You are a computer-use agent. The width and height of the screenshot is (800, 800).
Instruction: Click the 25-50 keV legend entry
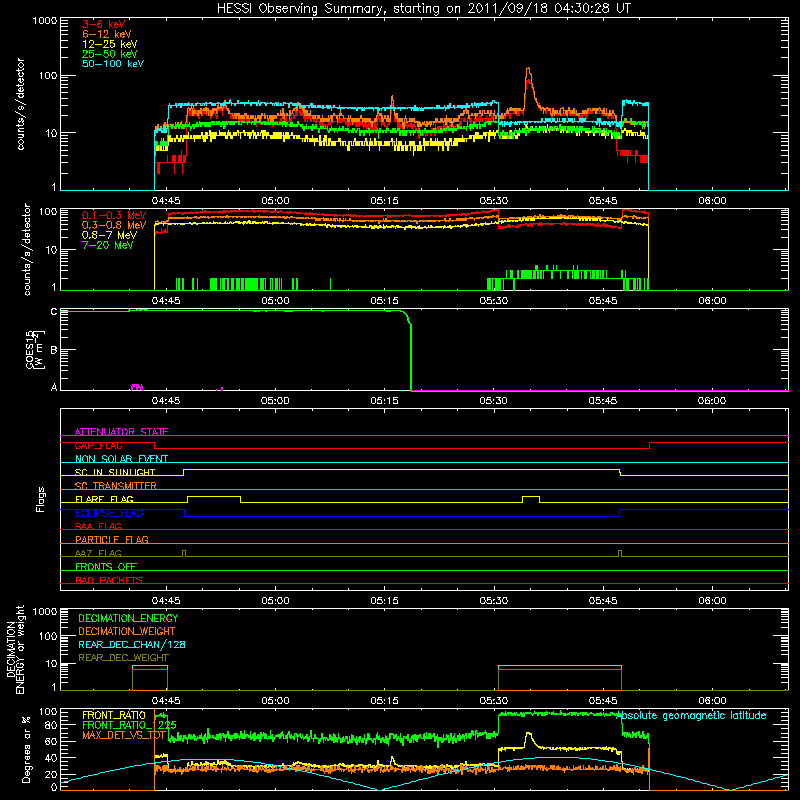coord(110,54)
